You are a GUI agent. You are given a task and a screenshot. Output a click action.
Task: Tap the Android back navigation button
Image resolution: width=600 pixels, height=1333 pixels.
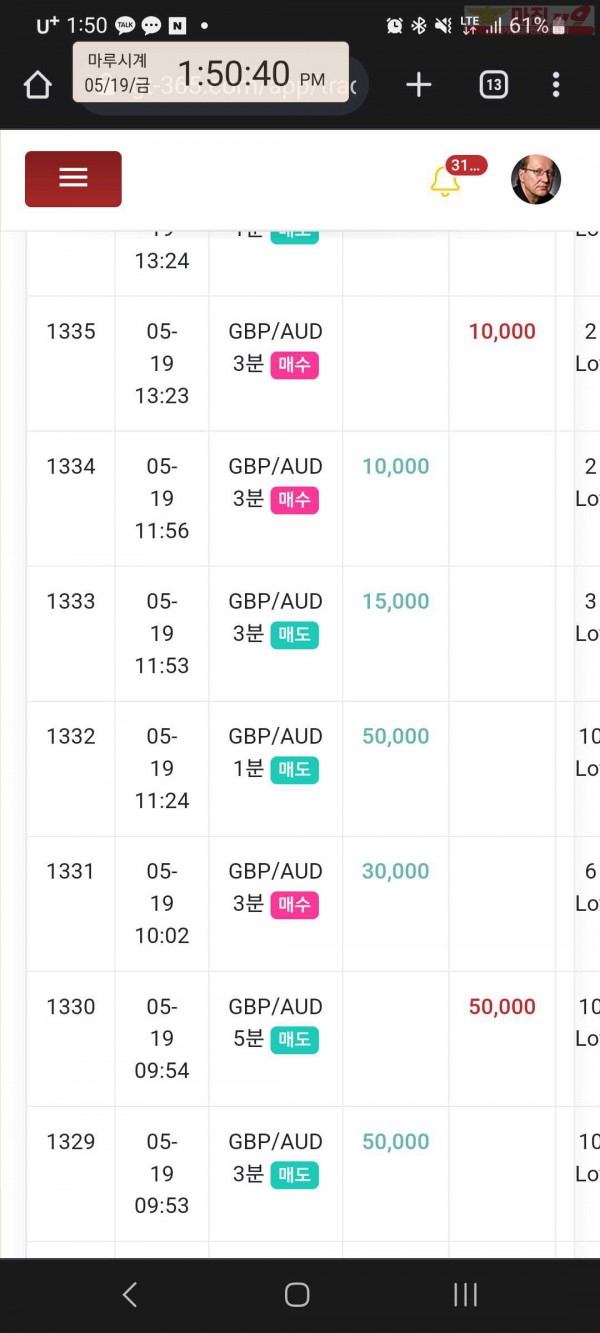[x=129, y=1295]
